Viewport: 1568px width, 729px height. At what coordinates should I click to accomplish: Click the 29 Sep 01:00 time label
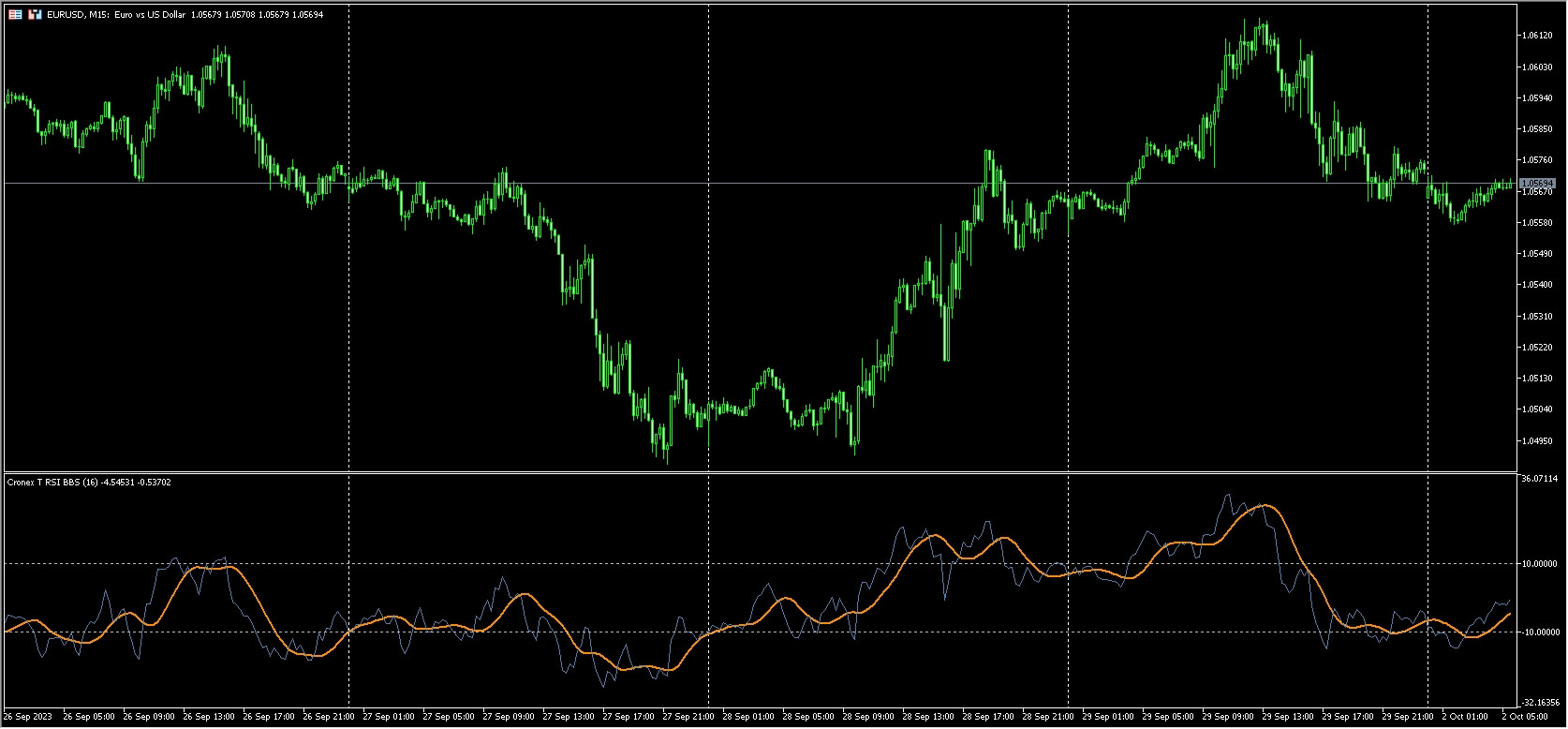[x=1108, y=717]
